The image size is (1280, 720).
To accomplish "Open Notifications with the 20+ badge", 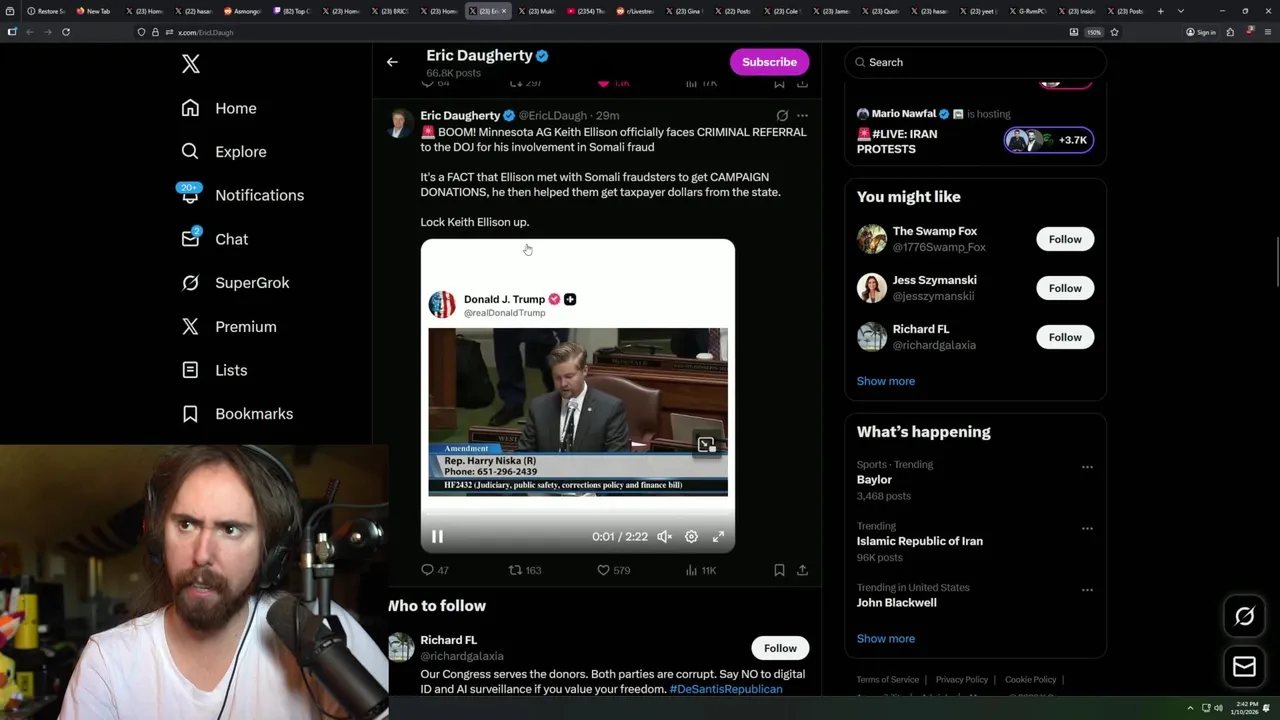I will point(241,195).
